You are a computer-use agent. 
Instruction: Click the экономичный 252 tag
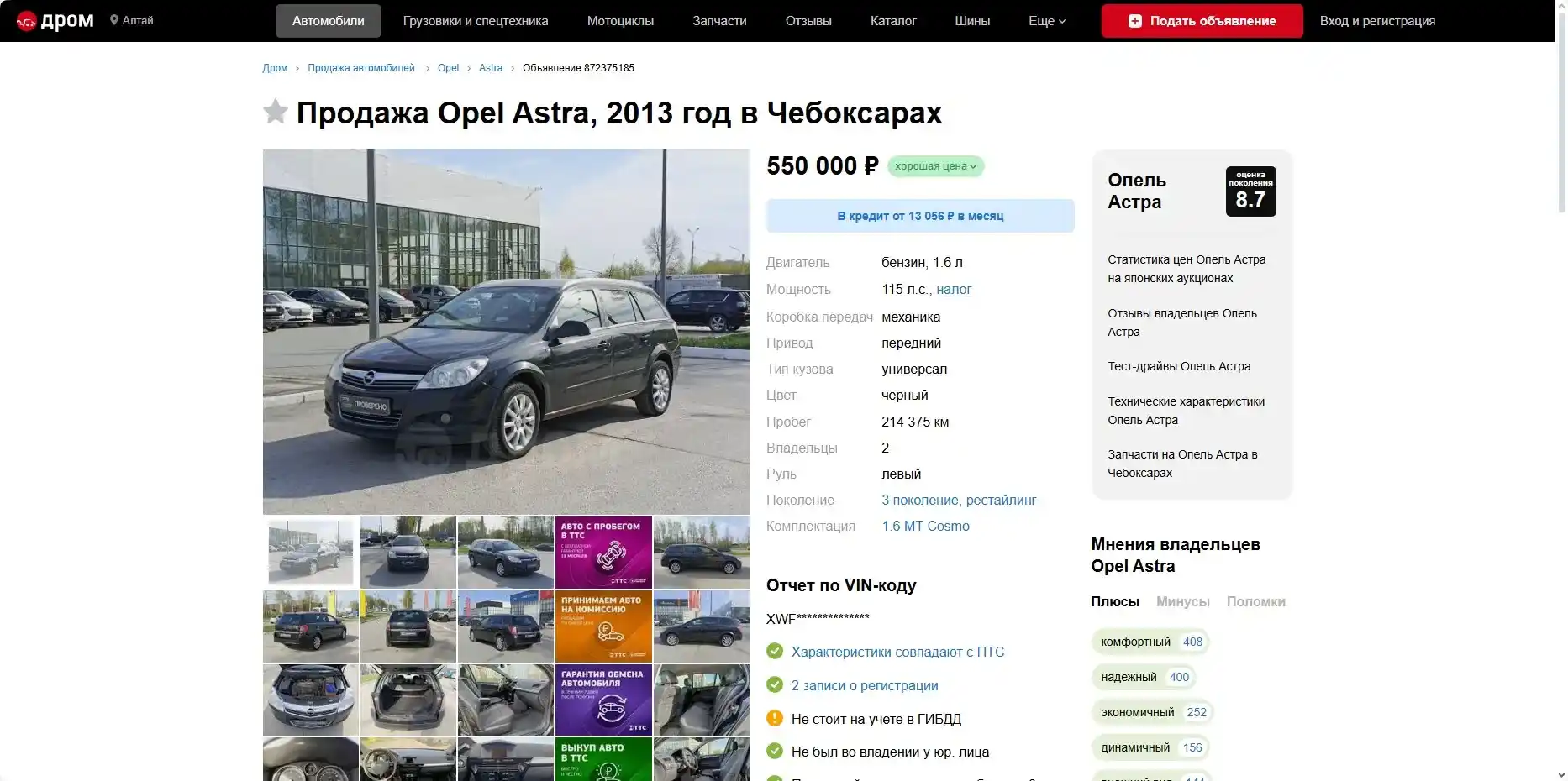(x=1153, y=712)
